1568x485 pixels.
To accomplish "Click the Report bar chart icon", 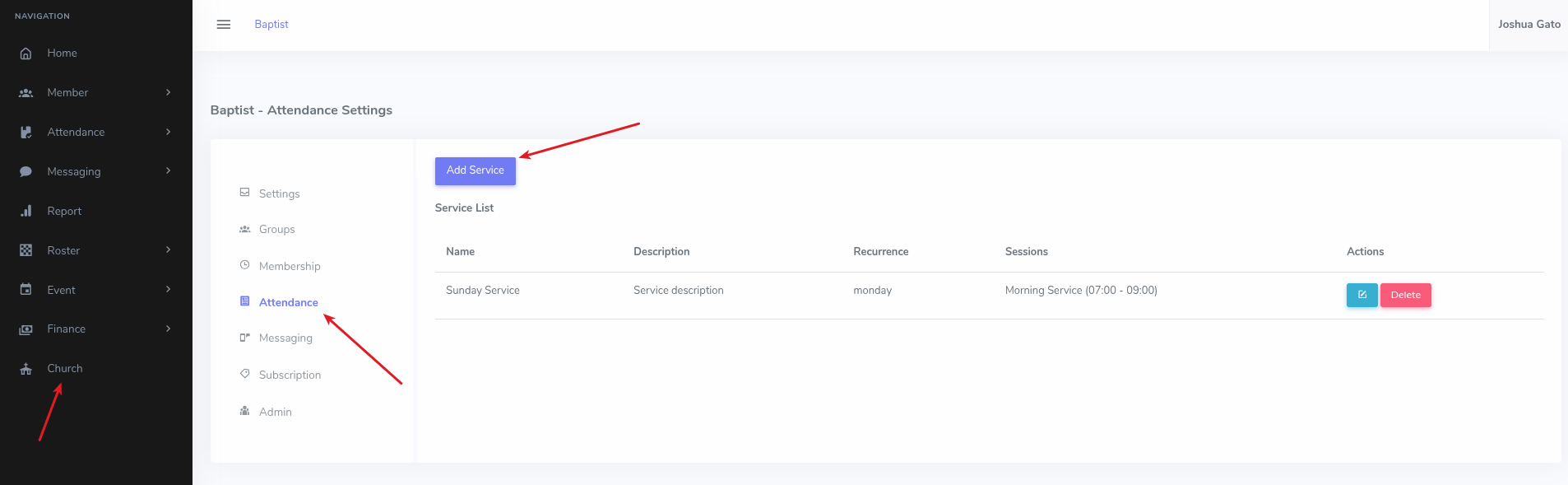I will coord(26,212).
